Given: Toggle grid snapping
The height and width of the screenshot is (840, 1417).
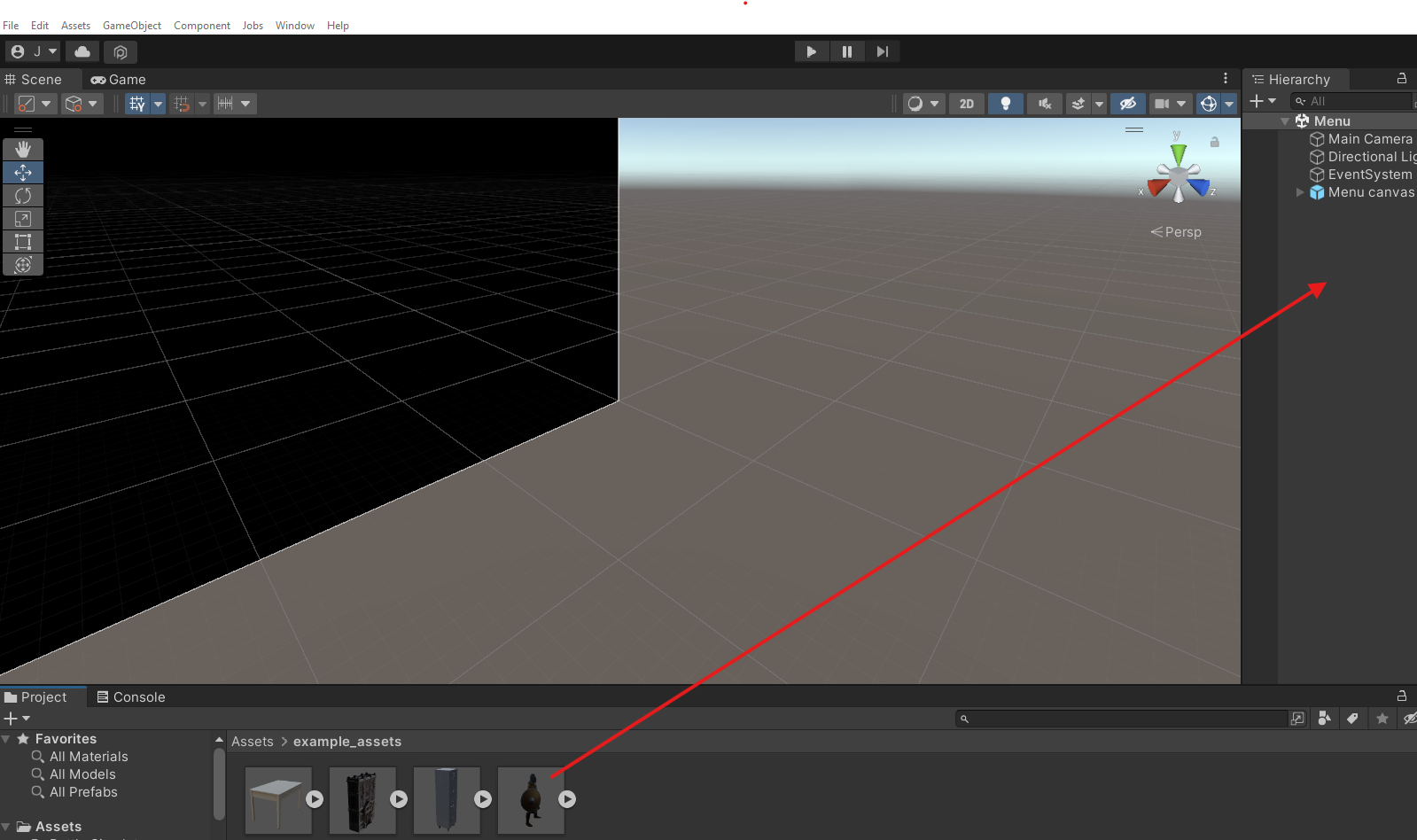Looking at the screenshot, I should 183,104.
